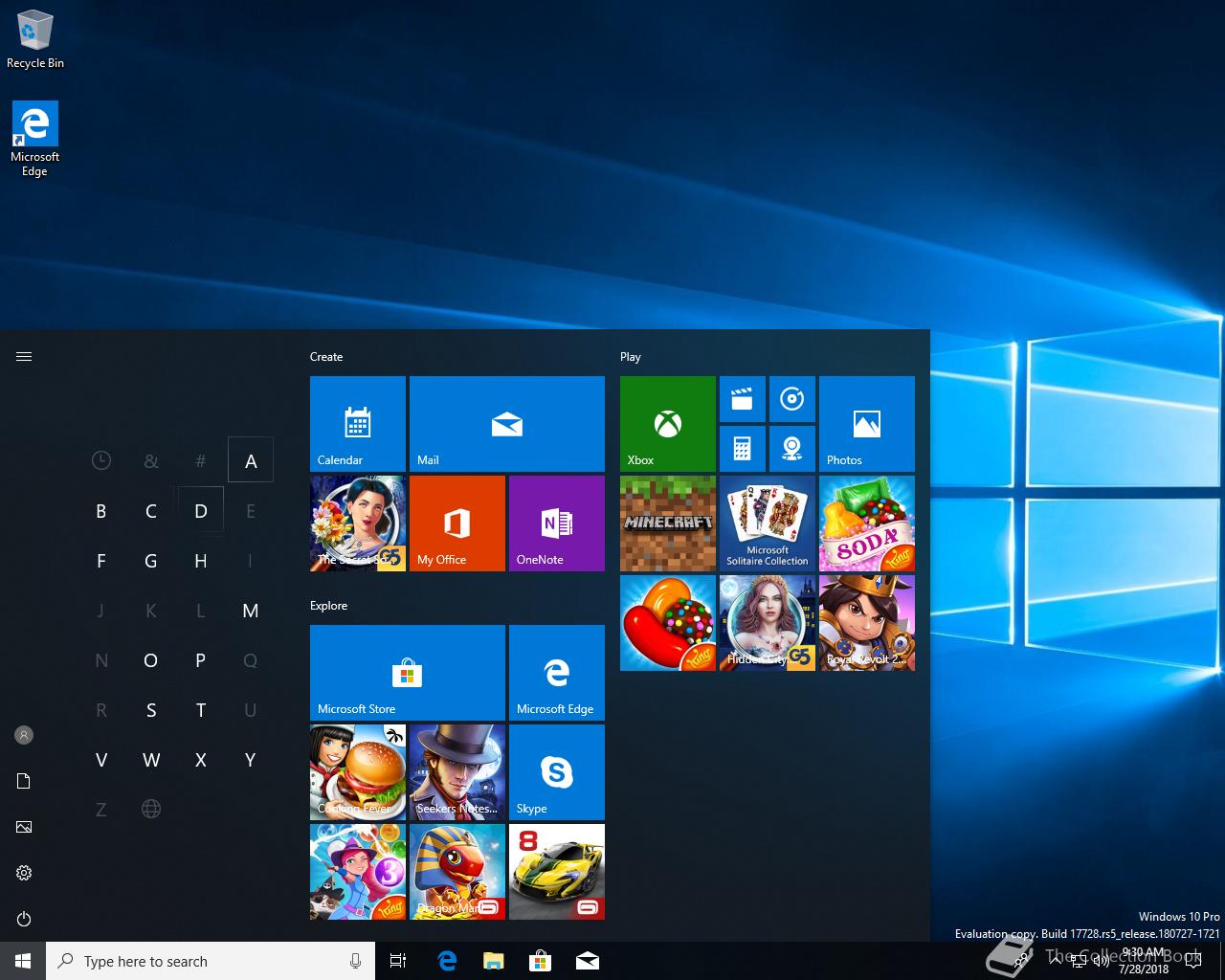This screenshot has width=1225, height=980.
Task: Jump to letter C in app list
Action: point(151,511)
